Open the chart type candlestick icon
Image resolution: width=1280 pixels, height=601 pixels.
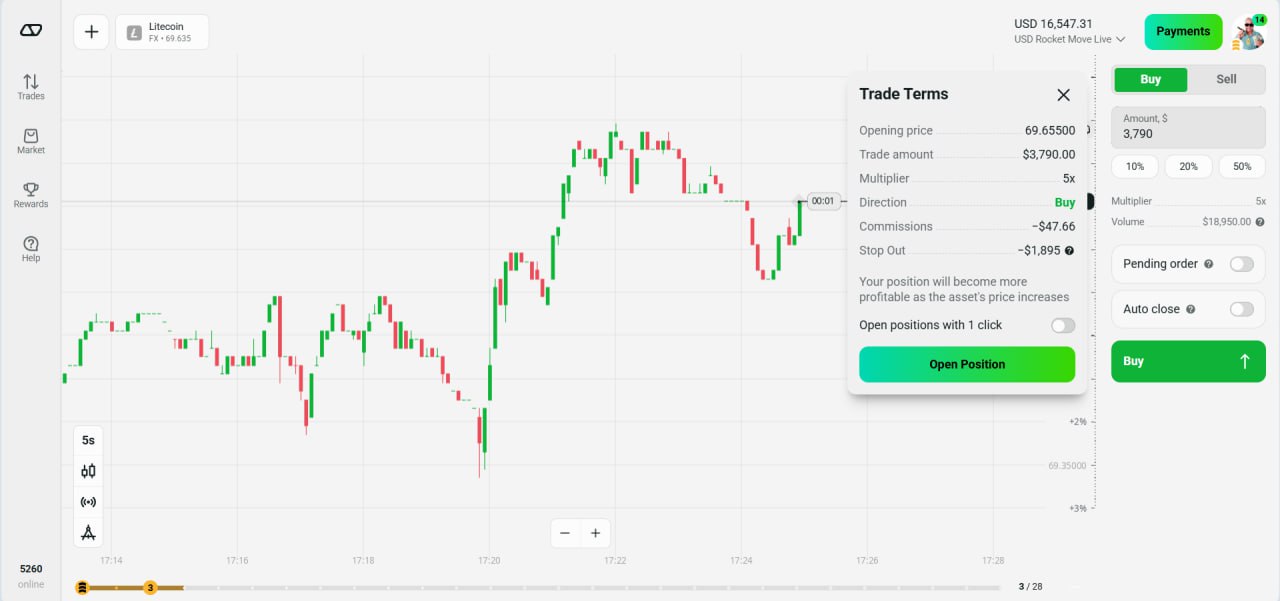88,471
